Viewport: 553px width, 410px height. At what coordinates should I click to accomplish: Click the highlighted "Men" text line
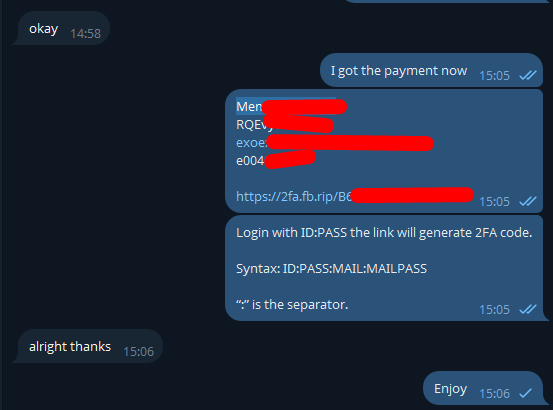tap(249, 106)
